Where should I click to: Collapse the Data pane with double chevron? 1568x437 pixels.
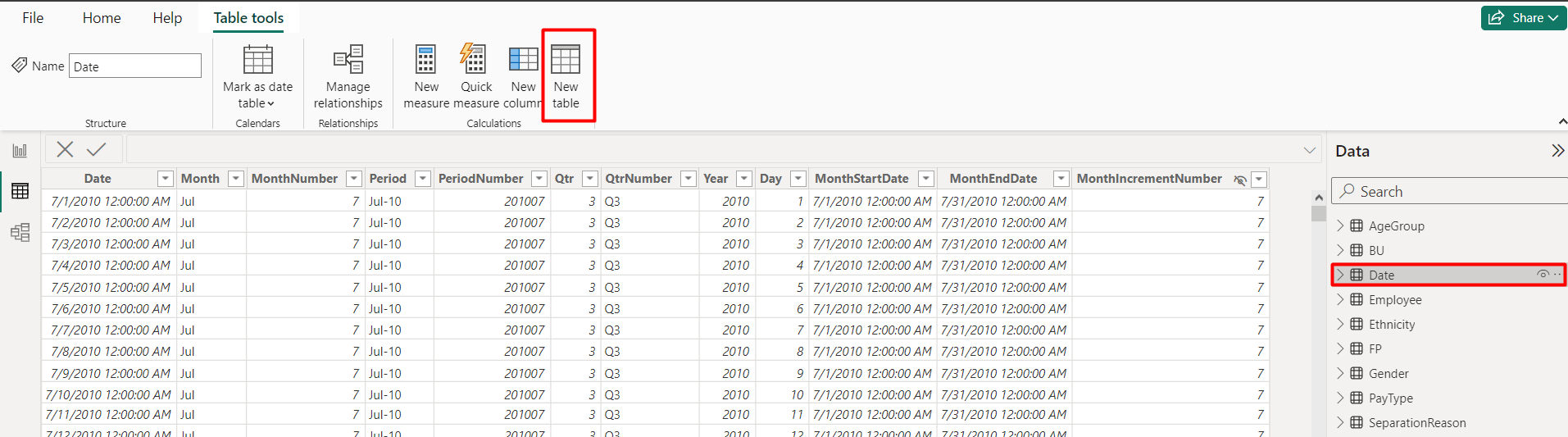point(1557,151)
